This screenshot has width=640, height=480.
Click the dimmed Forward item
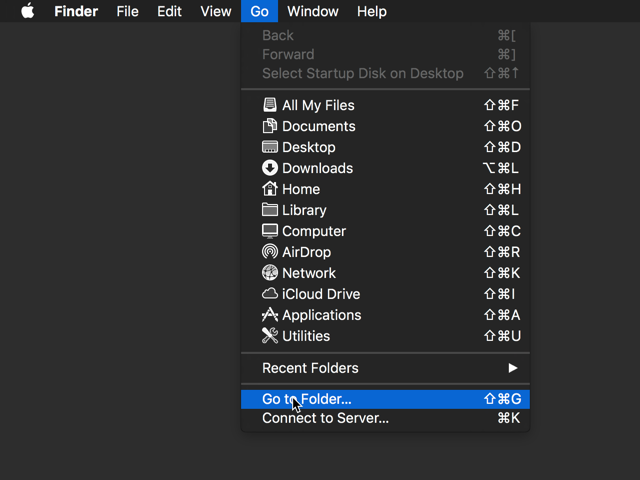385,54
